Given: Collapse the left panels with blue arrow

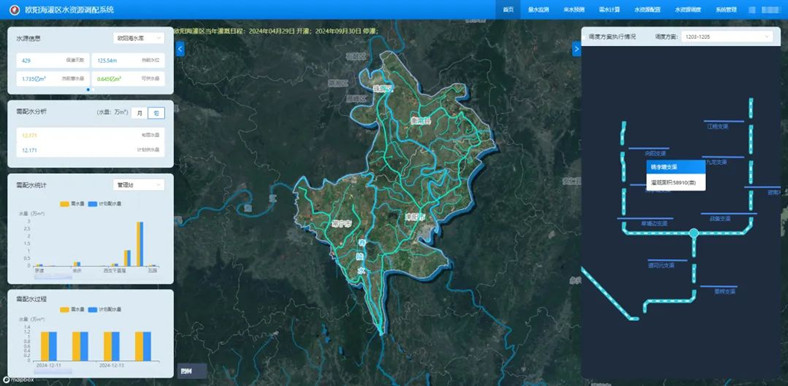Looking at the screenshot, I should pyautogui.click(x=180, y=49).
